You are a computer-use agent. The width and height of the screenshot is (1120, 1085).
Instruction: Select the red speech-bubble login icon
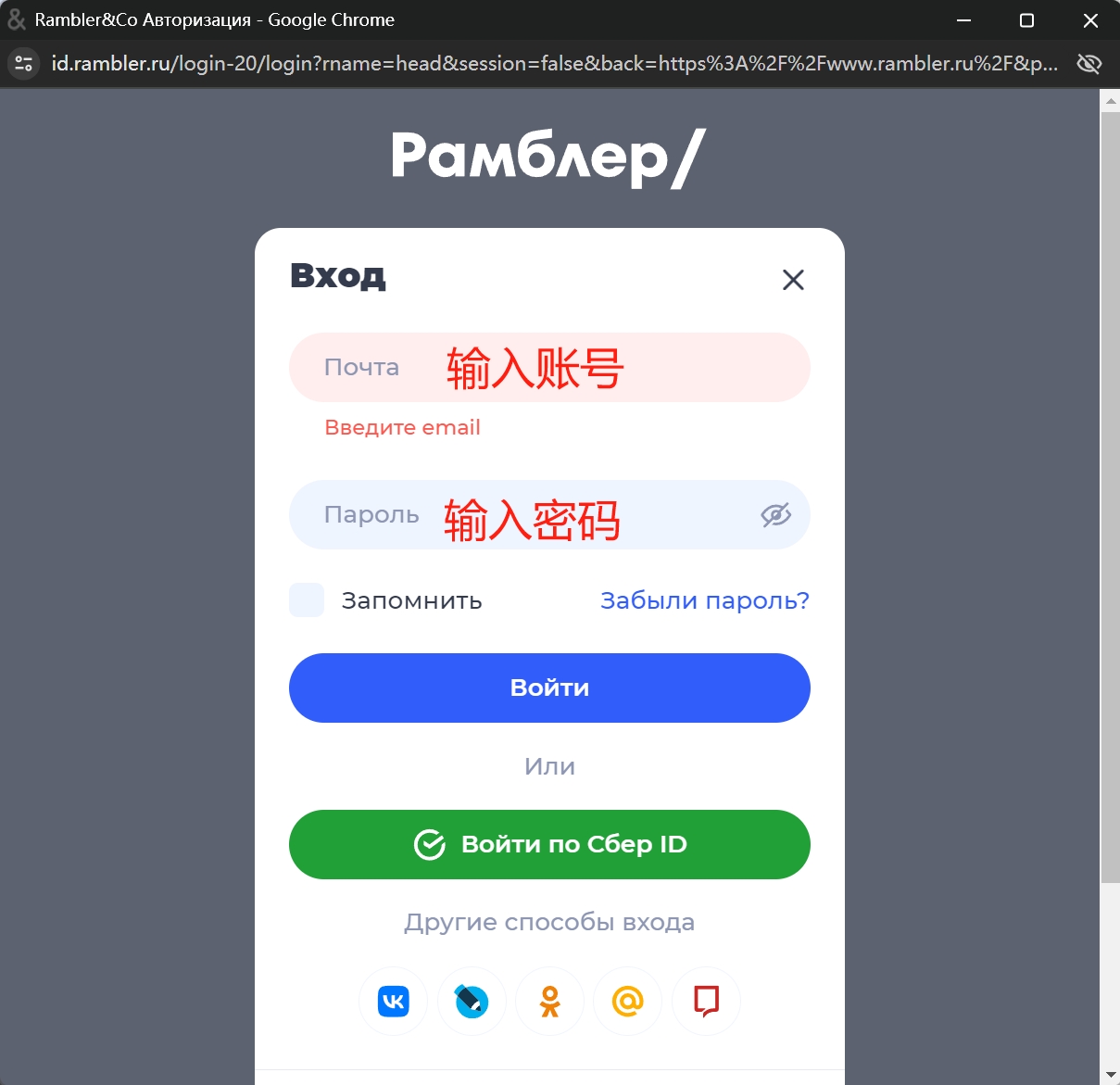(x=706, y=1002)
